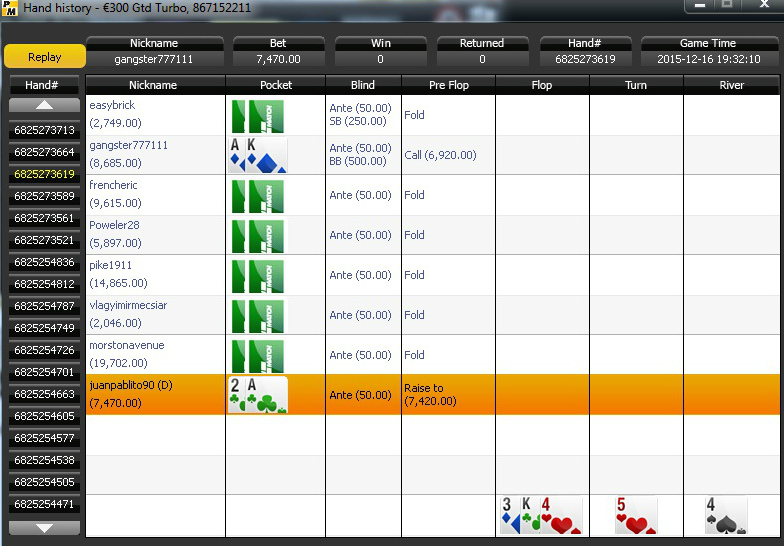This screenshot has height=546, width=784.
Task: Pick hand 6825254787 in the list
Action: click(x=44, y=306)
